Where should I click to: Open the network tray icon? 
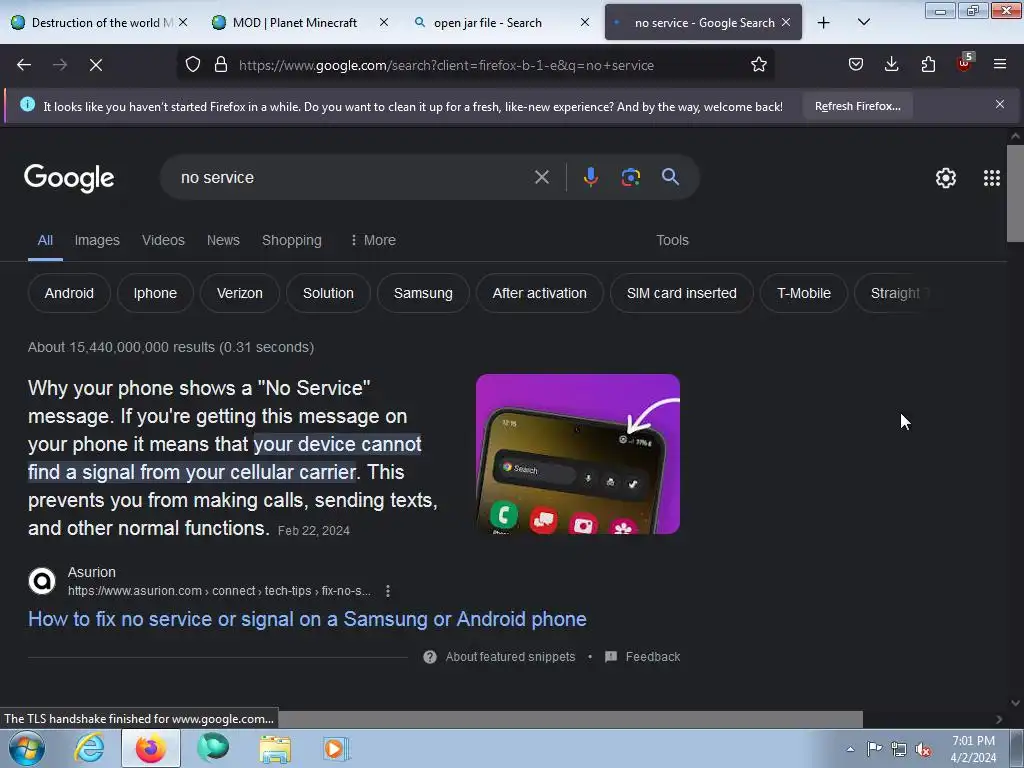point(899,750)
